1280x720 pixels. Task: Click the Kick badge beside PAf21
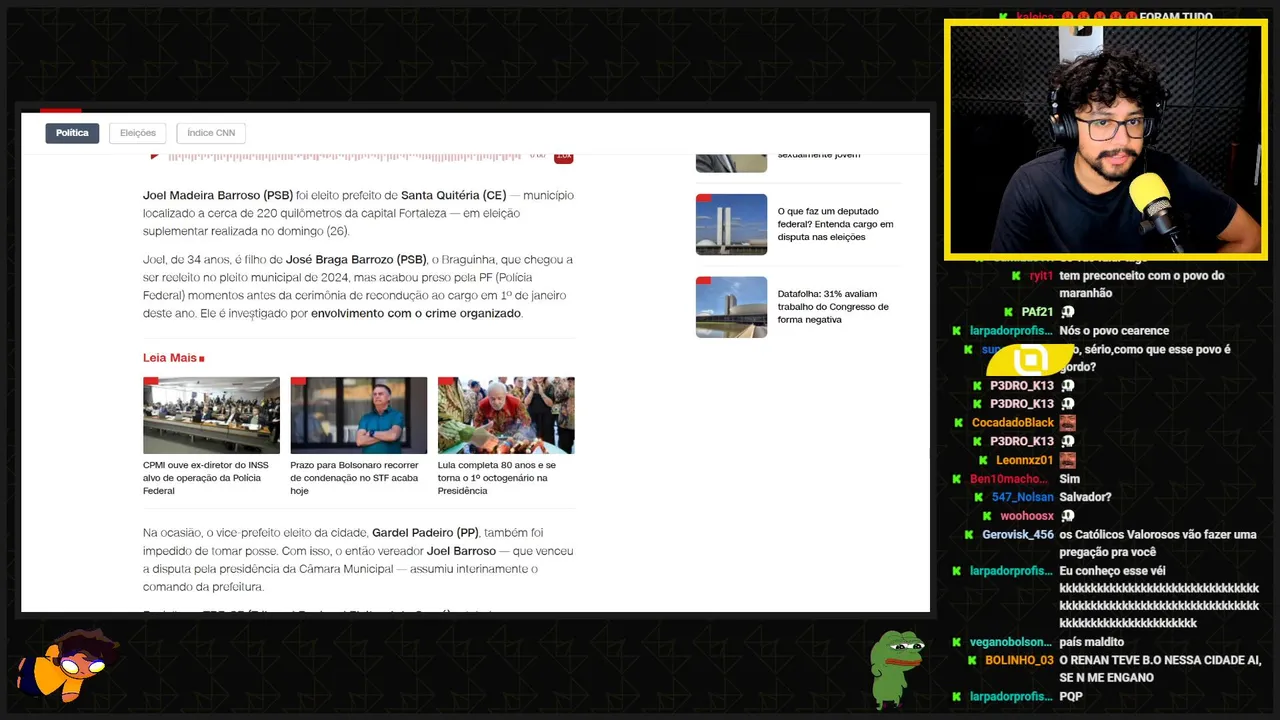click(1008, 312)
